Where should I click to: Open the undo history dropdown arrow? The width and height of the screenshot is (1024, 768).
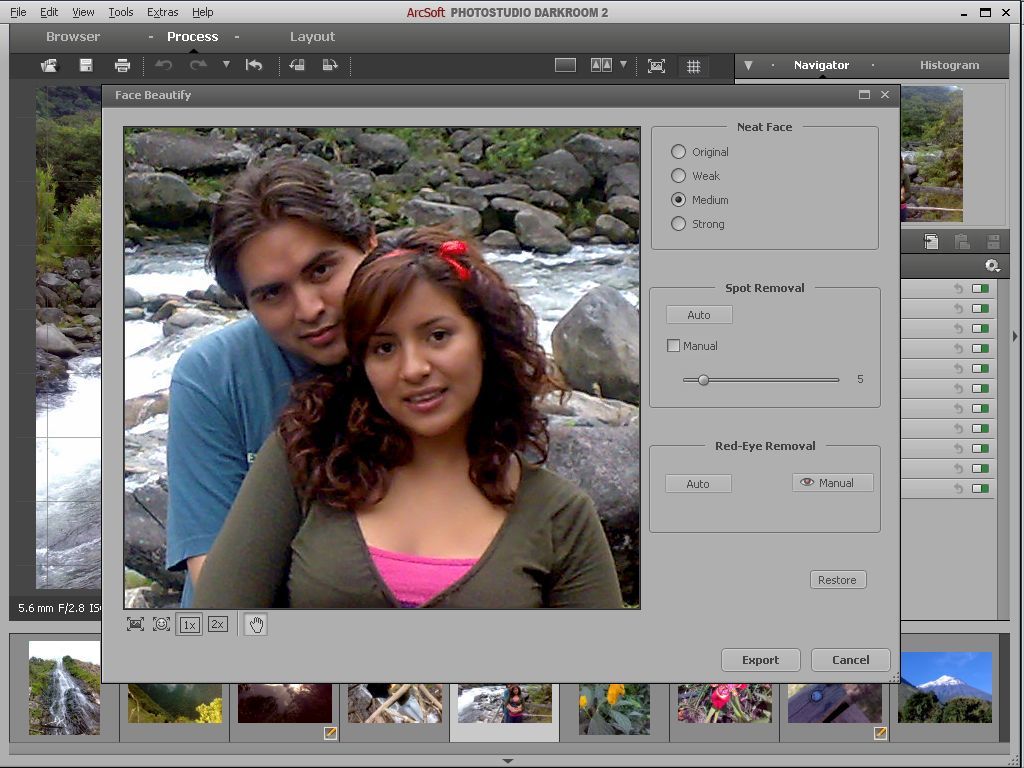[226, 65]
